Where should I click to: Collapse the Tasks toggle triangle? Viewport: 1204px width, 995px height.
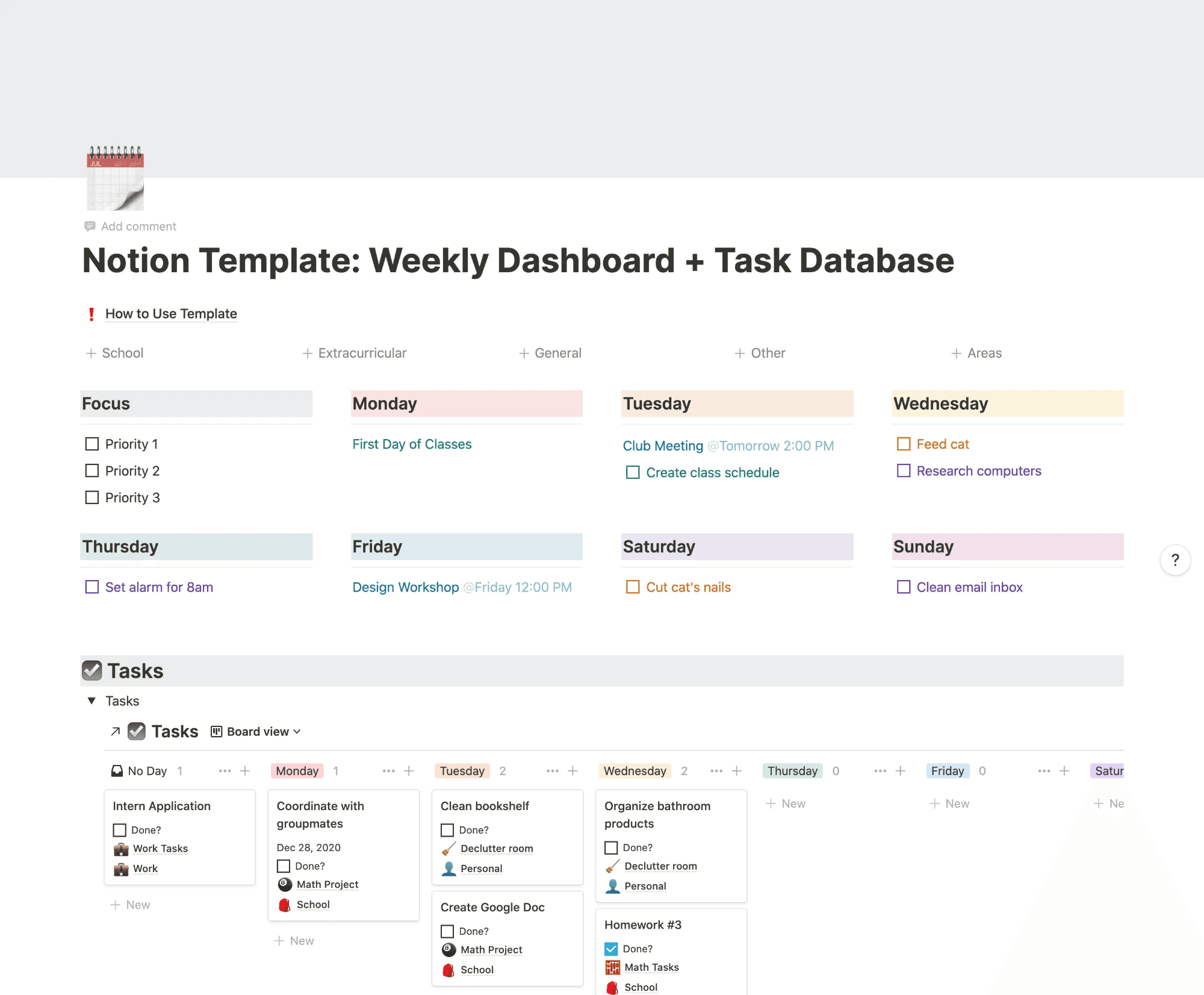(x=92, y=701)
